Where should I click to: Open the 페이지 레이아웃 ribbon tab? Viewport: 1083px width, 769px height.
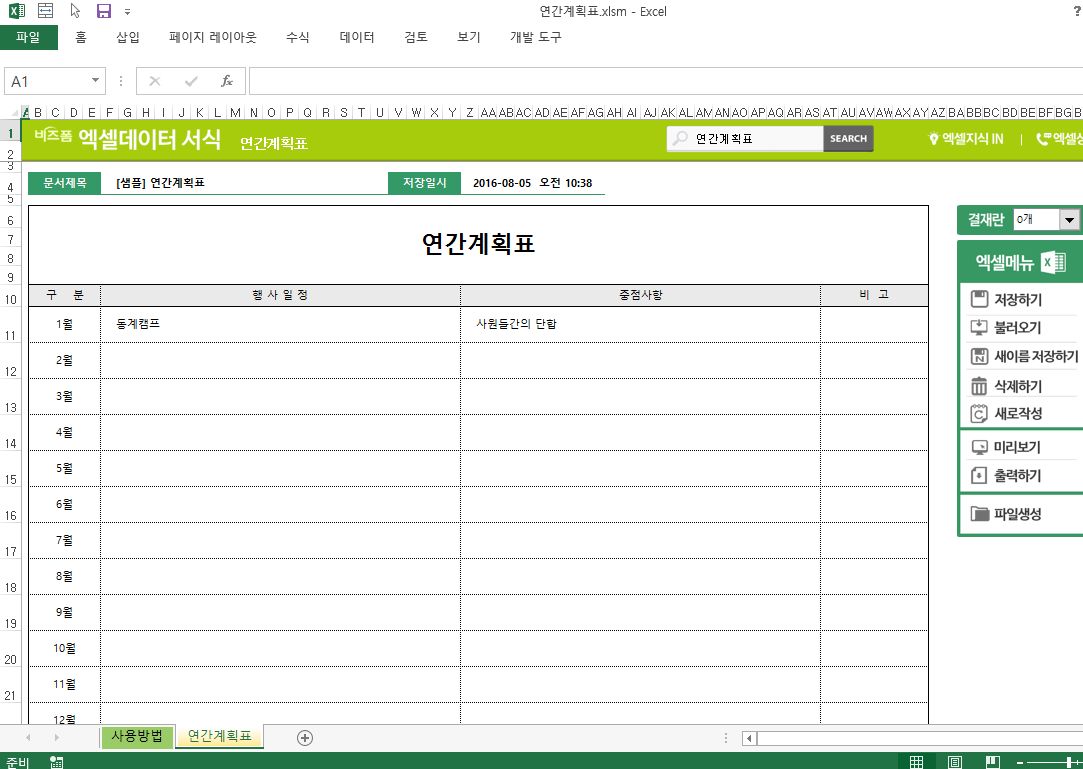(213, 37)
